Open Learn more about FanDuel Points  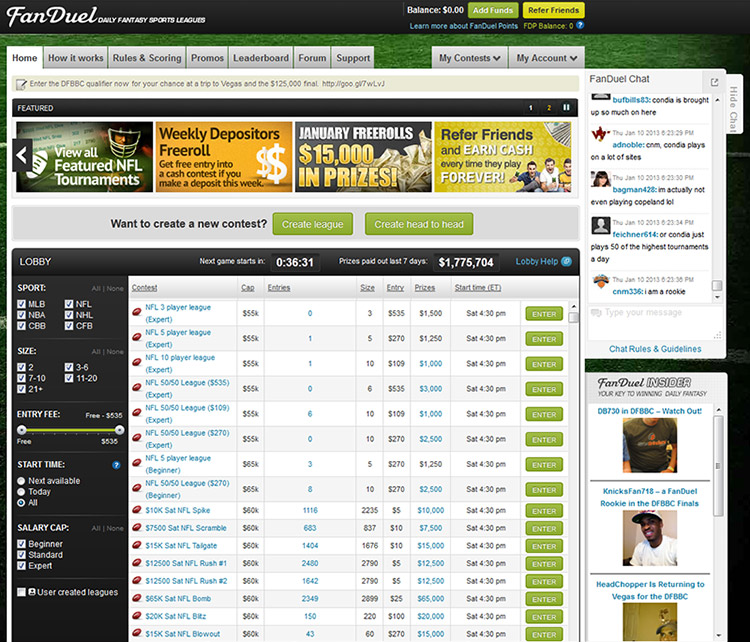tap(463, 26)
